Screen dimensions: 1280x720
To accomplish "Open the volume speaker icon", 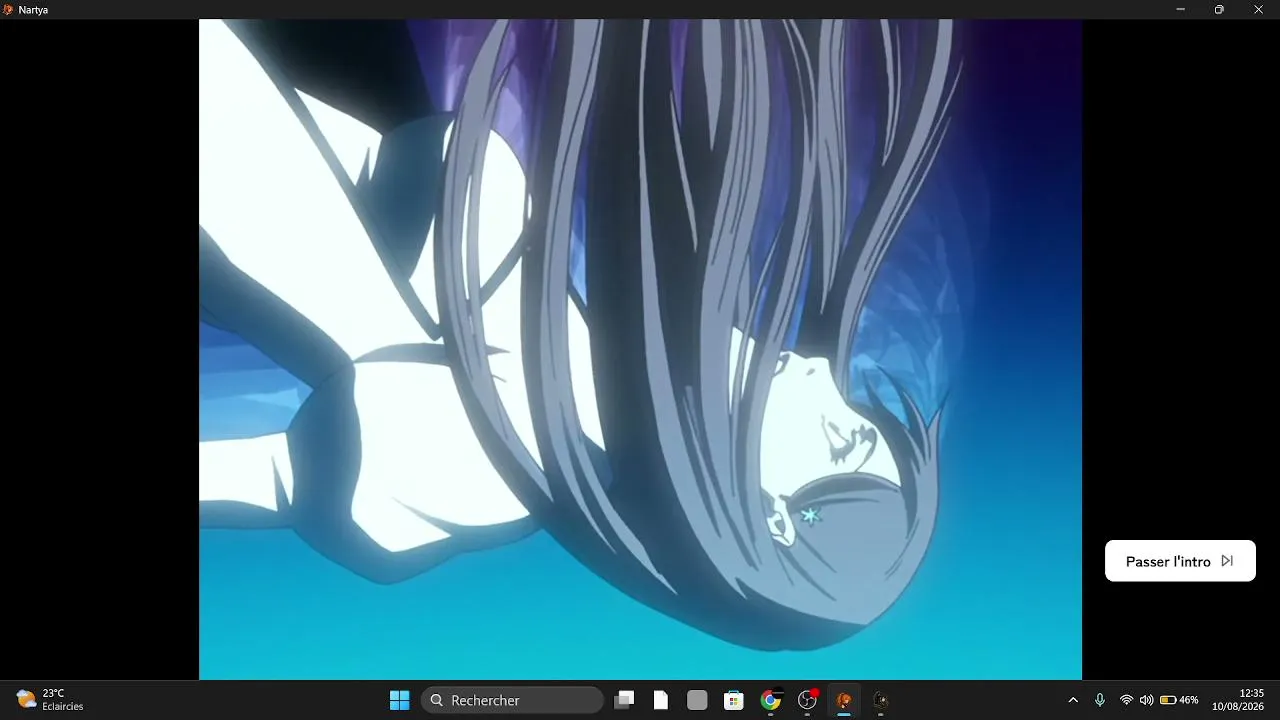I will (x=1146, y=700).
